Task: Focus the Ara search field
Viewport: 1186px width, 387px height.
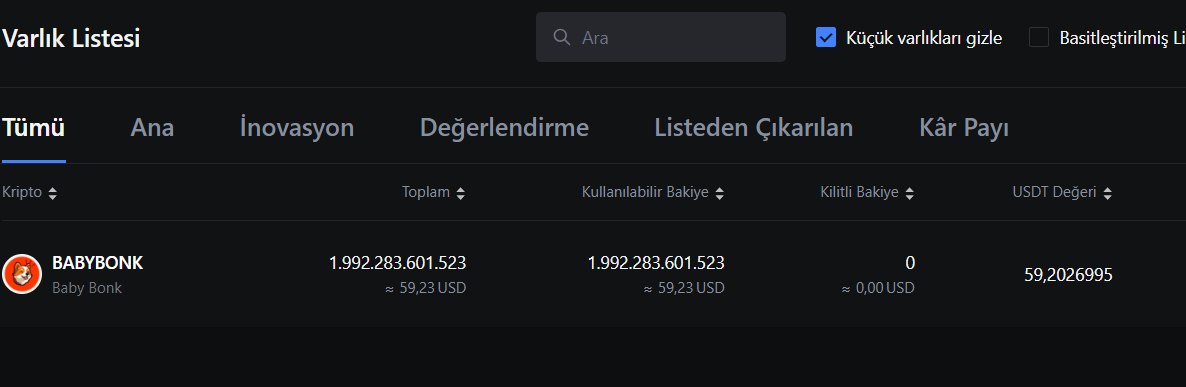Action: [660, 37]
